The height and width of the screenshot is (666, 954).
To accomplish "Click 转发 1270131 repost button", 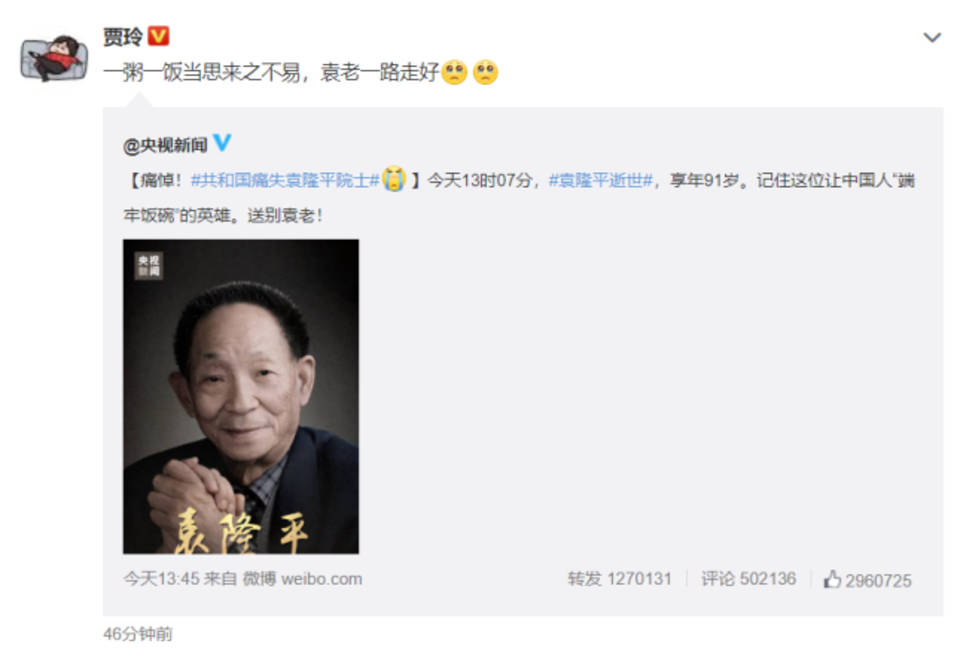I will pos(619,578).
